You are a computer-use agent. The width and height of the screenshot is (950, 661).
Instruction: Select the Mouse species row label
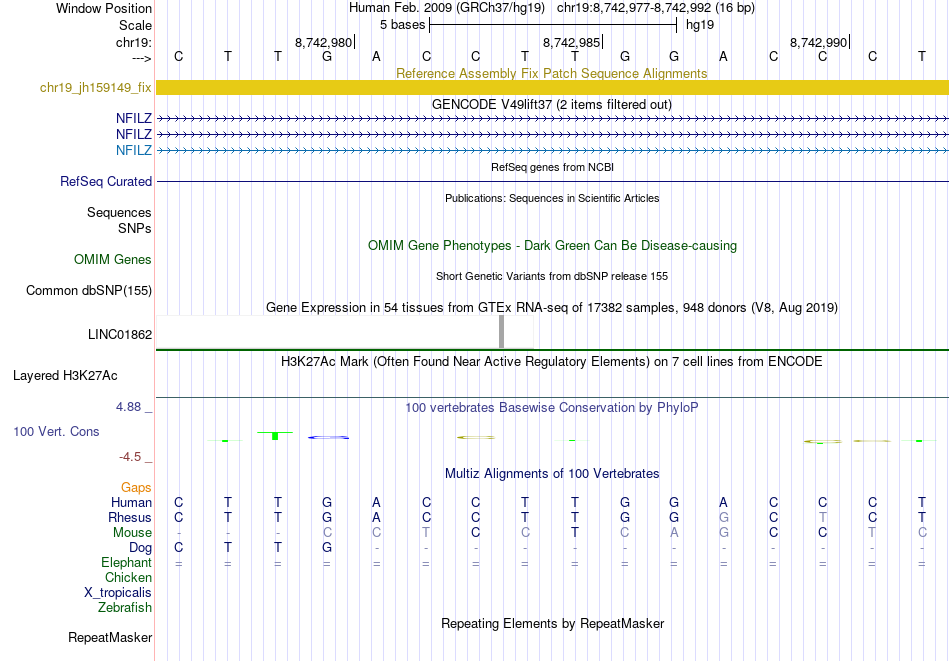tap(133, 533)
